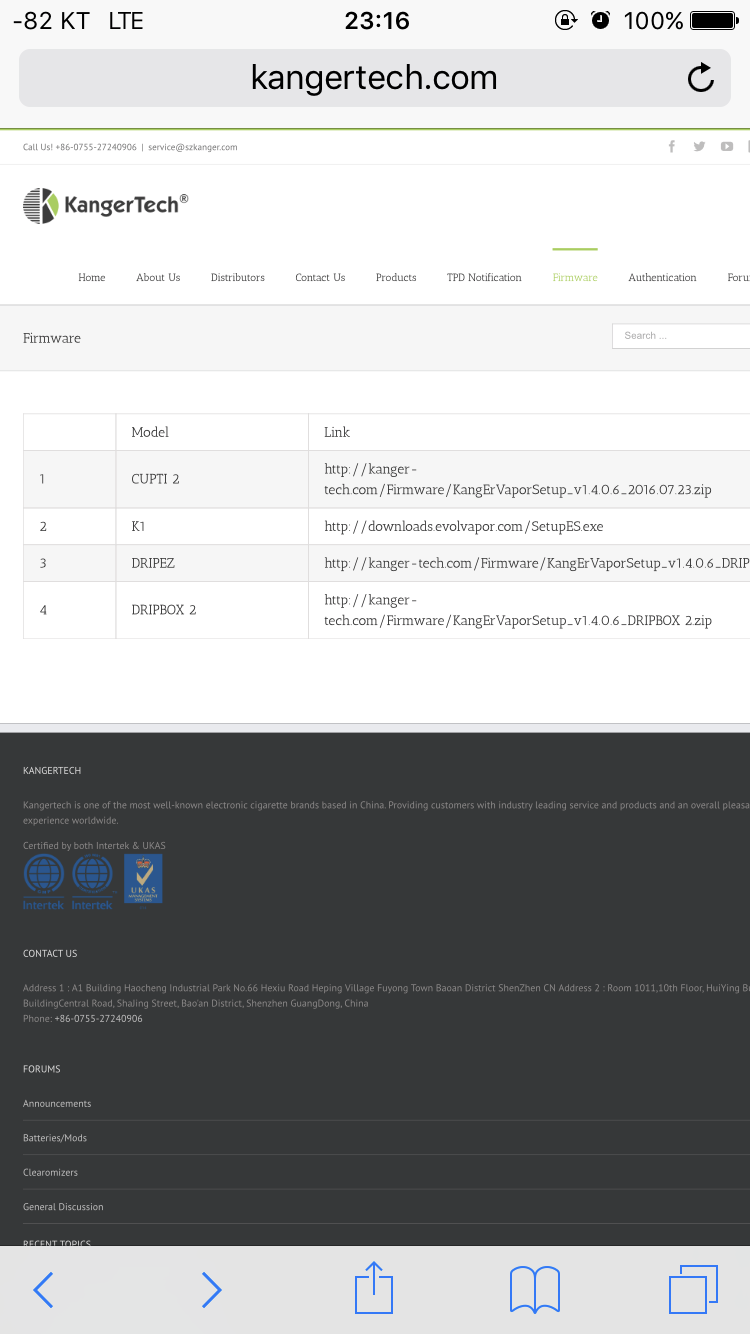750x1334 pixels.
Task: Tap the footer phone number +86-0755-27240906
Action: pos(98,1018)
